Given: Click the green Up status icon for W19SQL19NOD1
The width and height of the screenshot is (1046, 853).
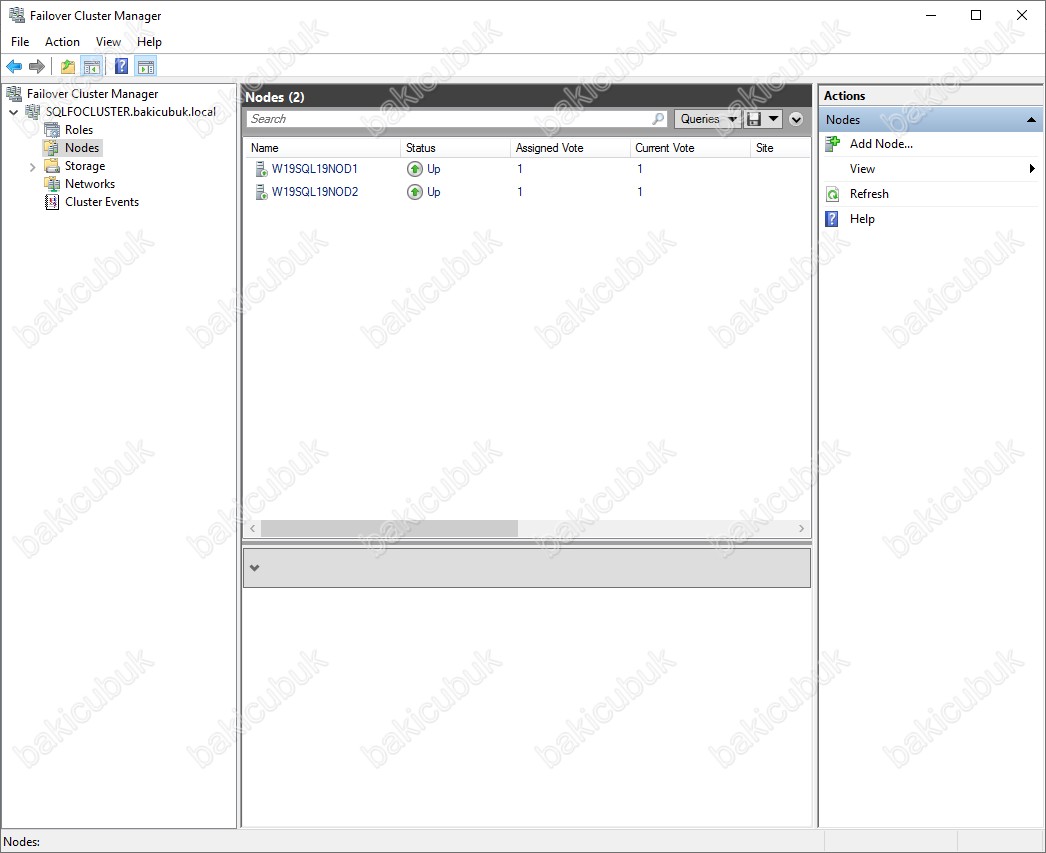Looking at the screenshot, I should pos(415,169).
